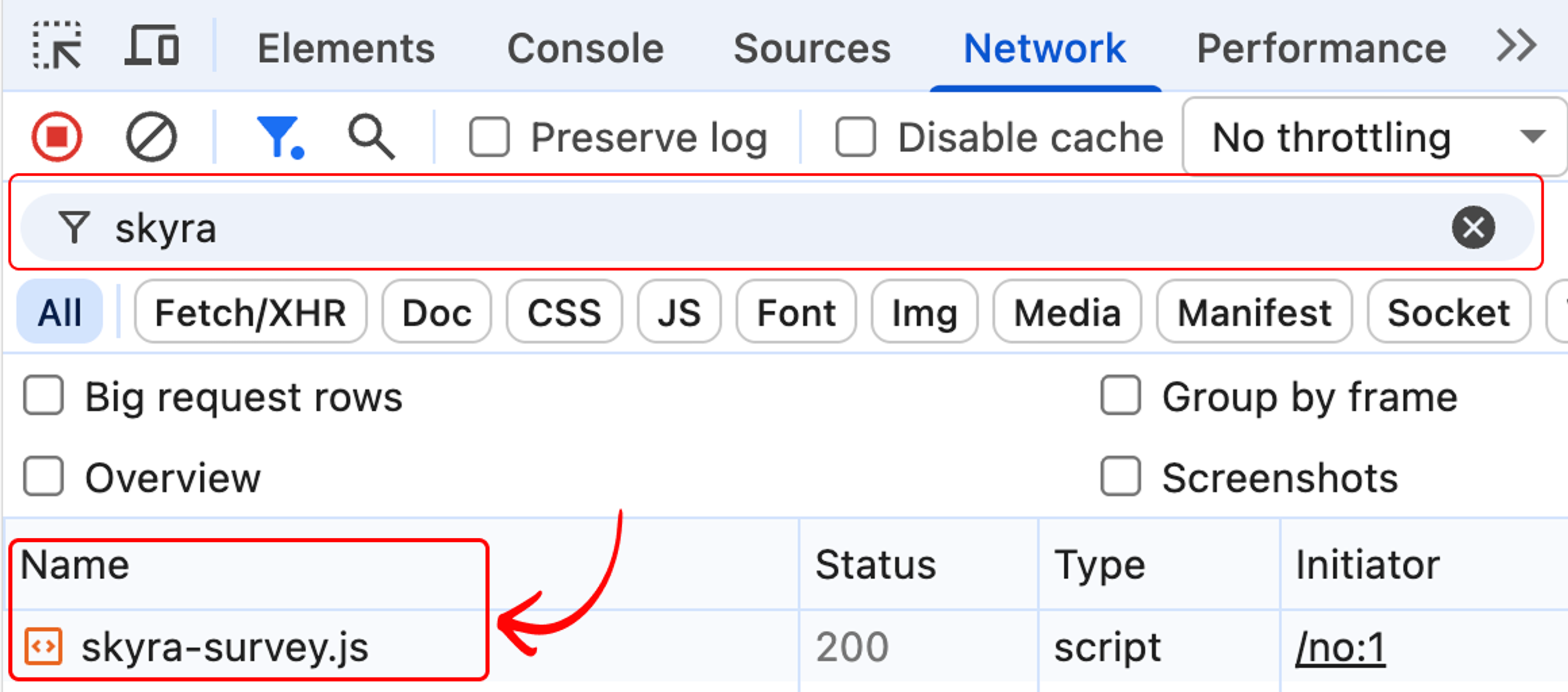
Task: Switch to the Sources tab
Action: (x=812, y=48)
